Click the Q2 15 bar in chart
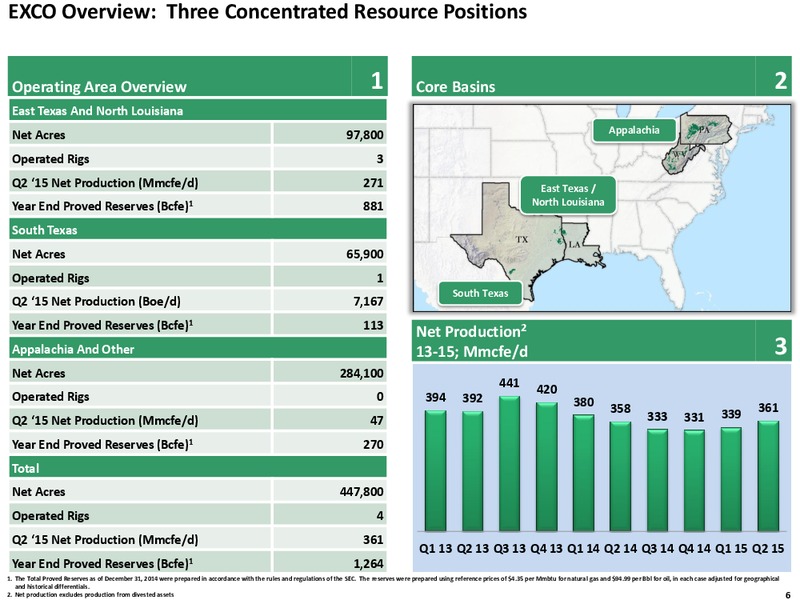The image size is (800, 600). click(x=768, y=476)
